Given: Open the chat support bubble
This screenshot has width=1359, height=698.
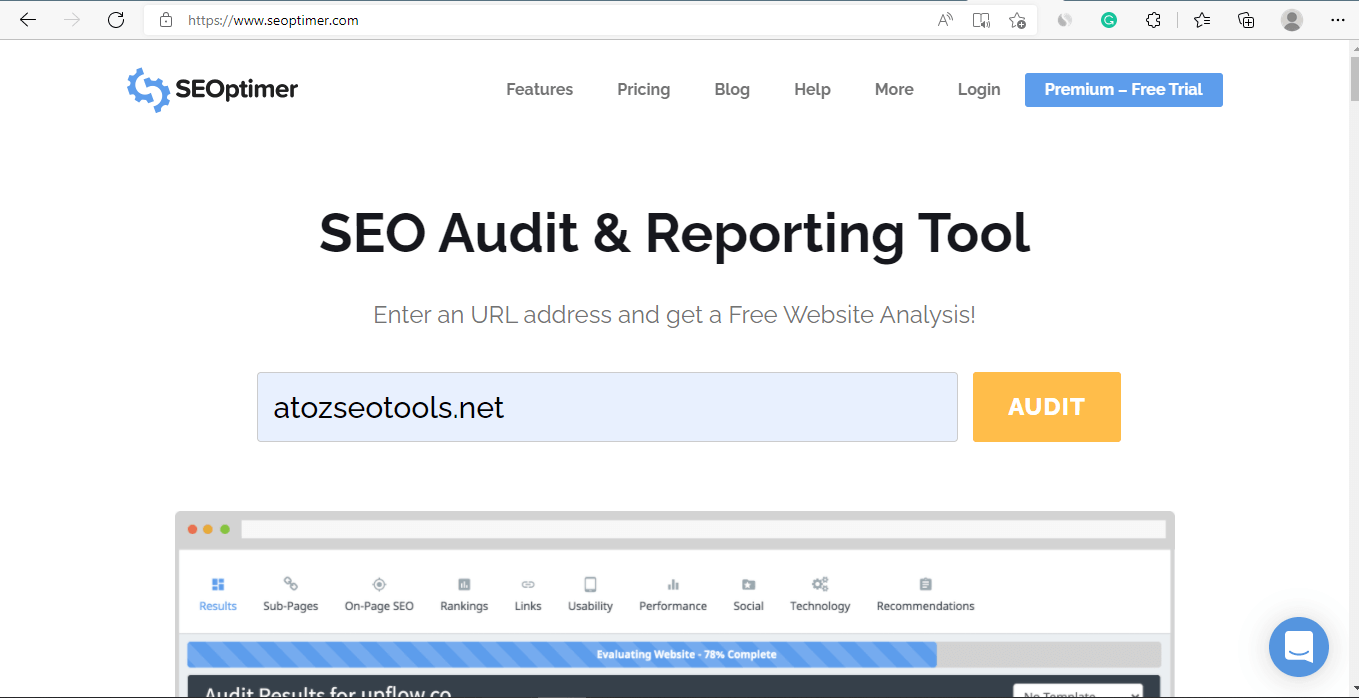Looking at the screenshot, I should (x=1299, y=647).
